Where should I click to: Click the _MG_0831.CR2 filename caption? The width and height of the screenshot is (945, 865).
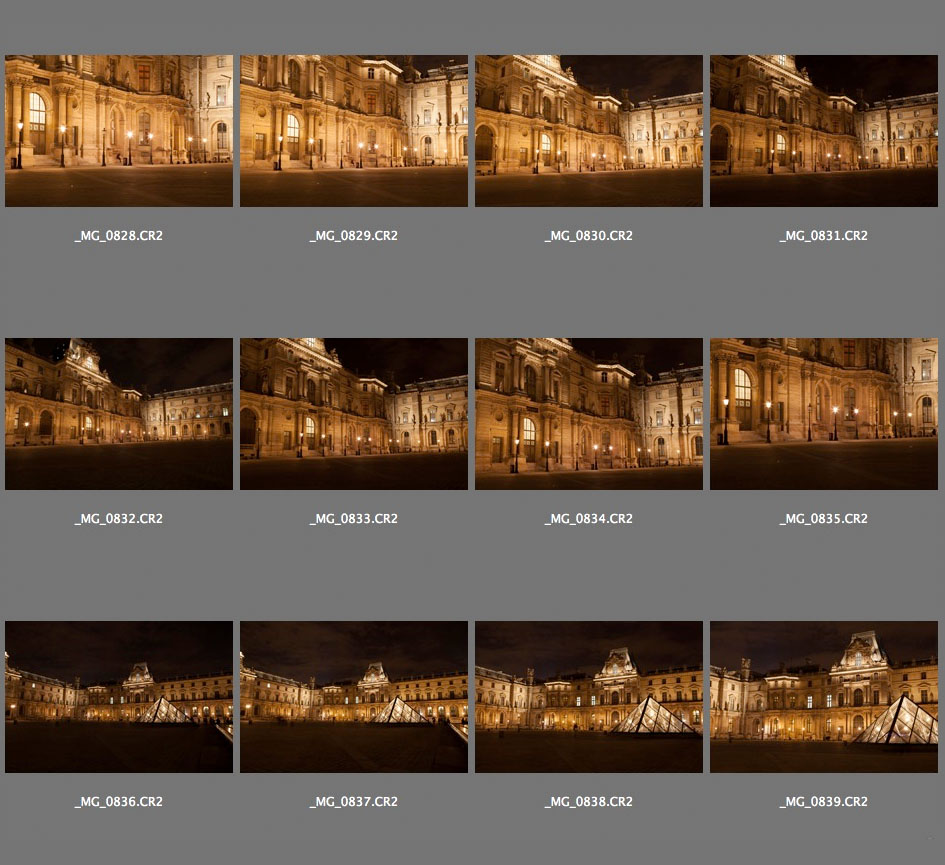(x=824, y=236)
